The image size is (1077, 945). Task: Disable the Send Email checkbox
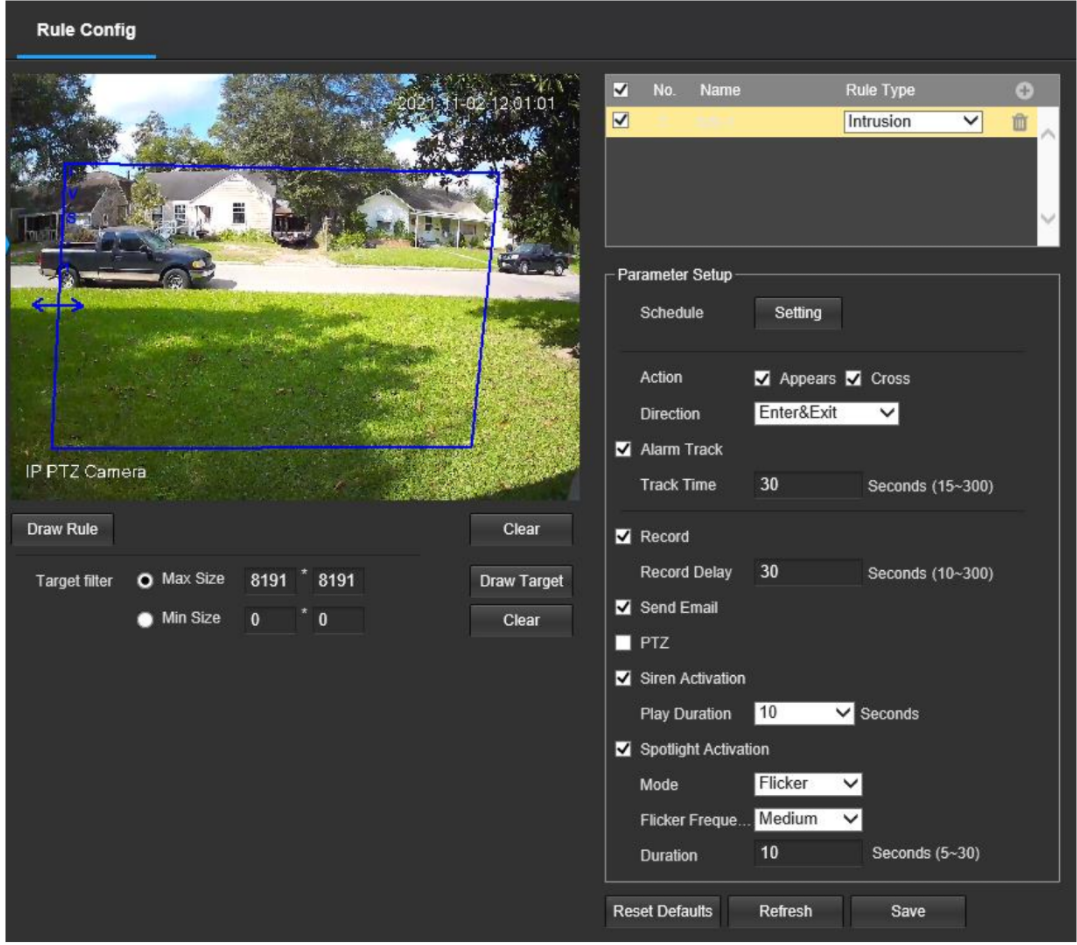tap(623, 607)
